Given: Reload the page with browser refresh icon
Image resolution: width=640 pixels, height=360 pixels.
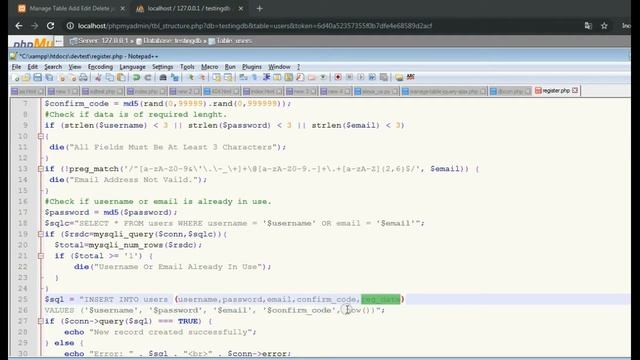Looking at the screenshot, I should 50,26.
